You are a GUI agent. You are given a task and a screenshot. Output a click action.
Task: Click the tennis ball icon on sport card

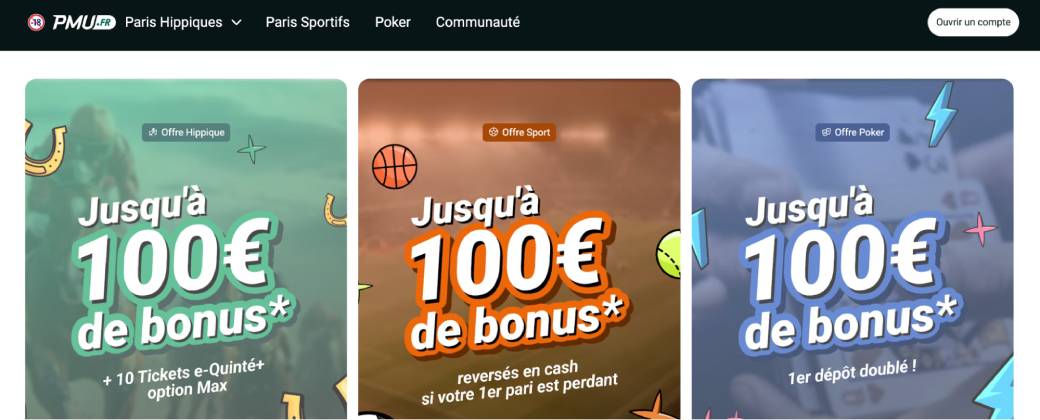point(669,254)
